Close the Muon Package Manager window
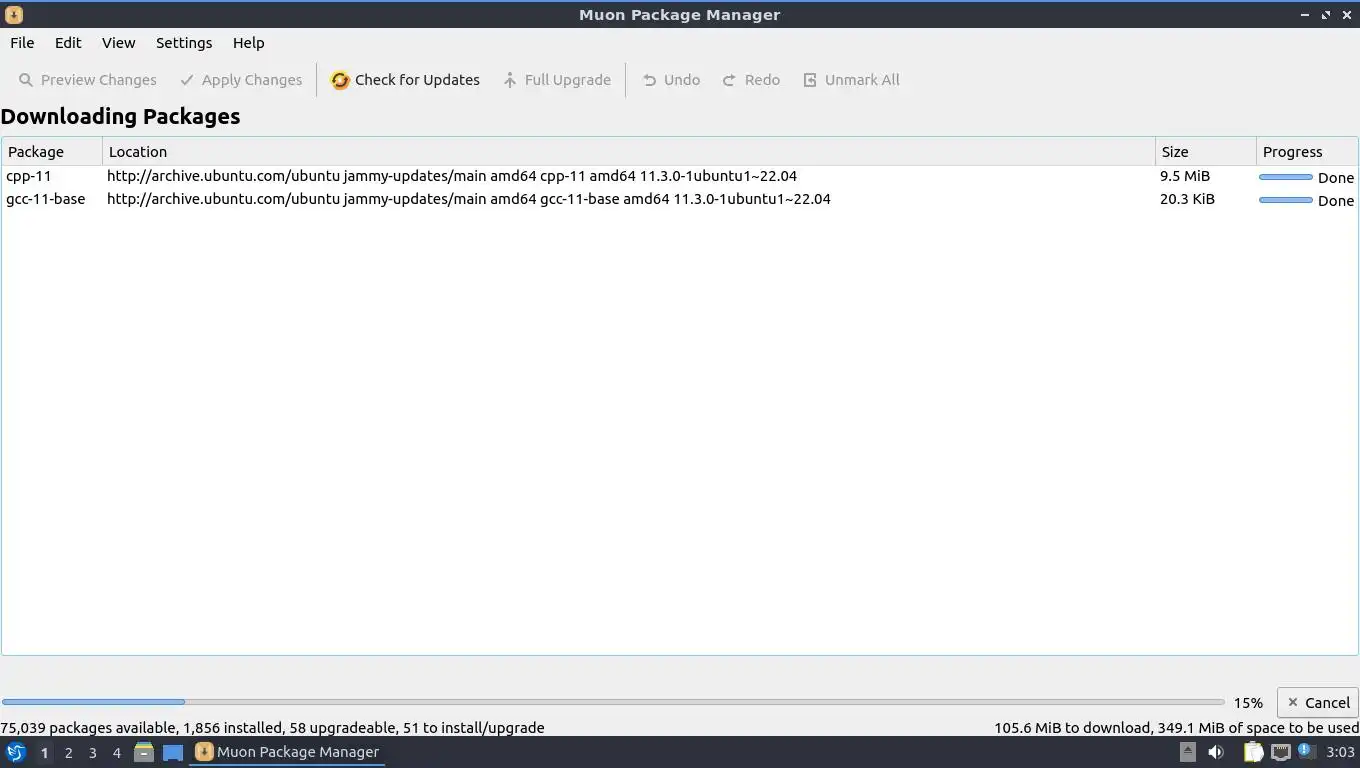Screen dimensions: 1360x768 click(x=1347, y=15)
